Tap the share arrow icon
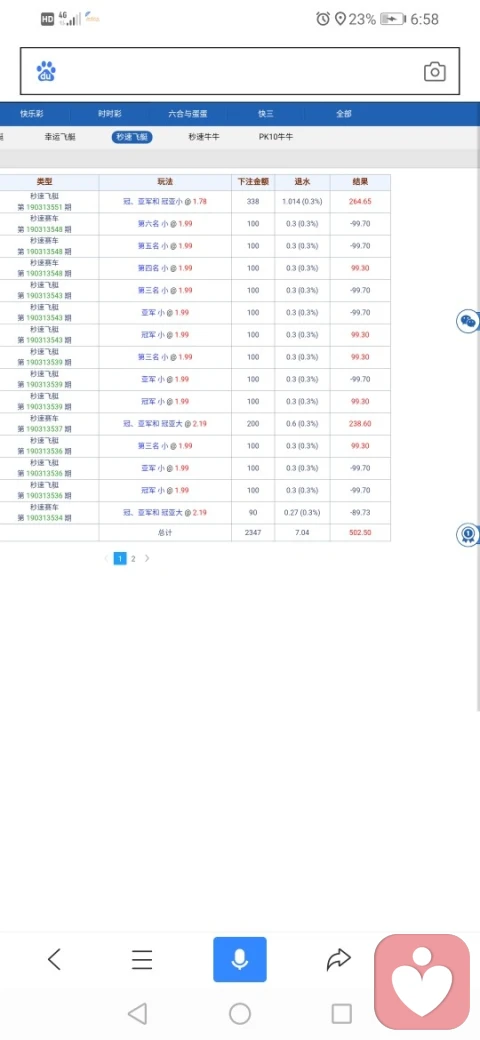 (338, 959)
